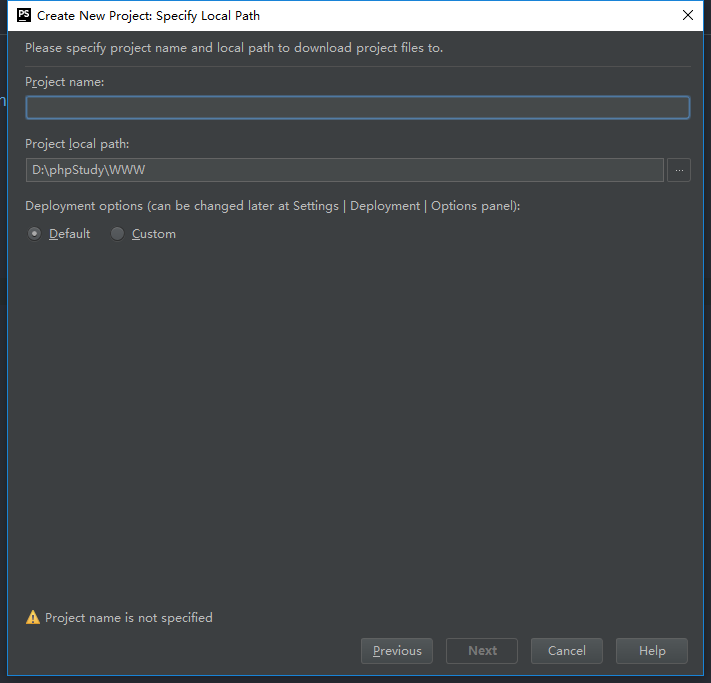Click the 'Default' radio label text
Screen dimensions: 711x683
(x=69, y=234)
